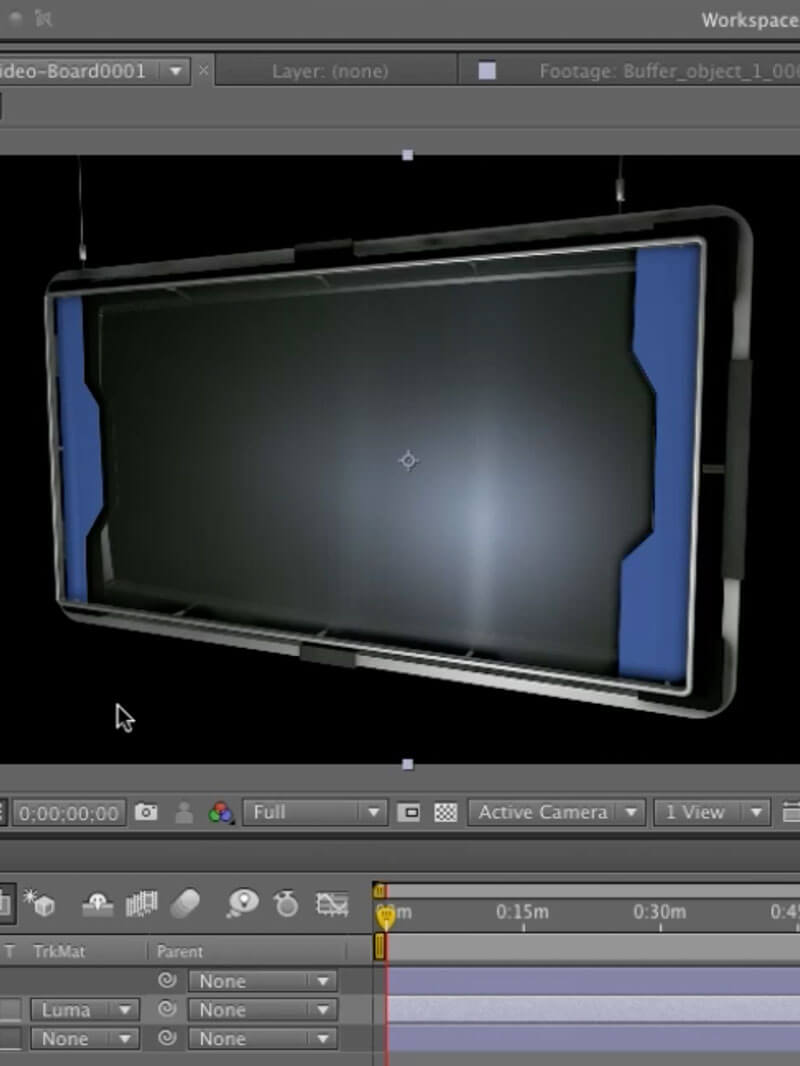The width and height of the screenshot is (800, 1066).
Task: Click the Footage tab's label color swatch
Action: (x=487, y=71)
